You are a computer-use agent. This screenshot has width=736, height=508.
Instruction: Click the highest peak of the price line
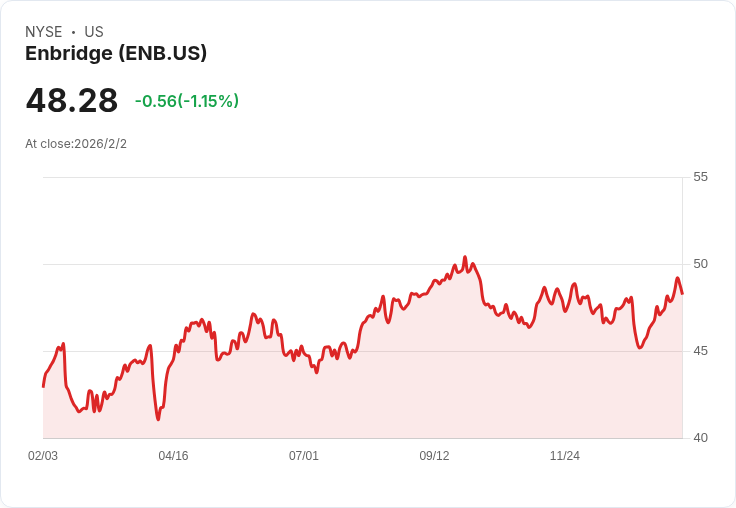465,257
